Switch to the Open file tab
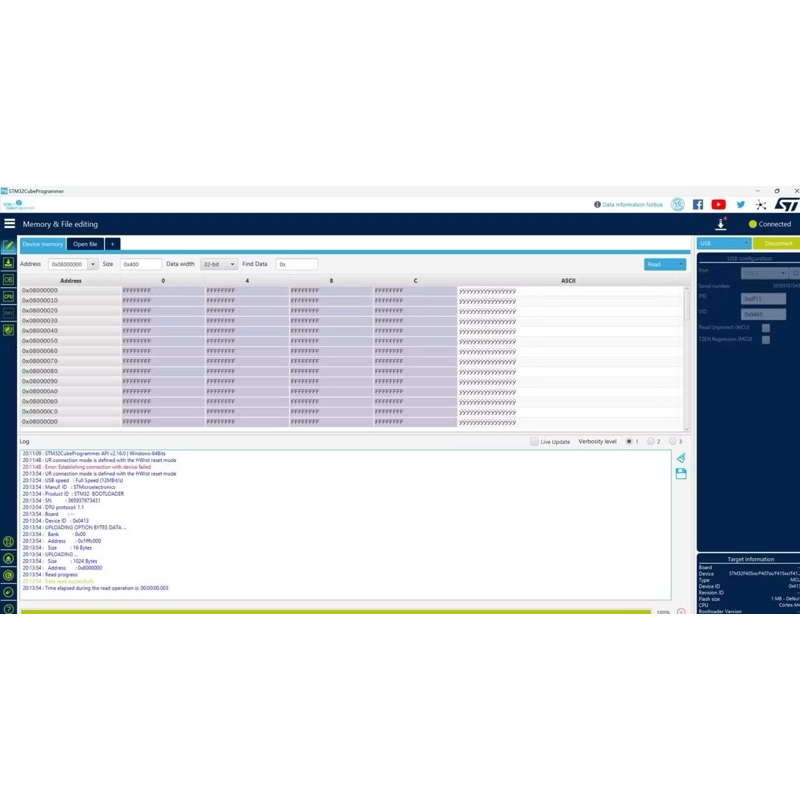 click(85, 244)
